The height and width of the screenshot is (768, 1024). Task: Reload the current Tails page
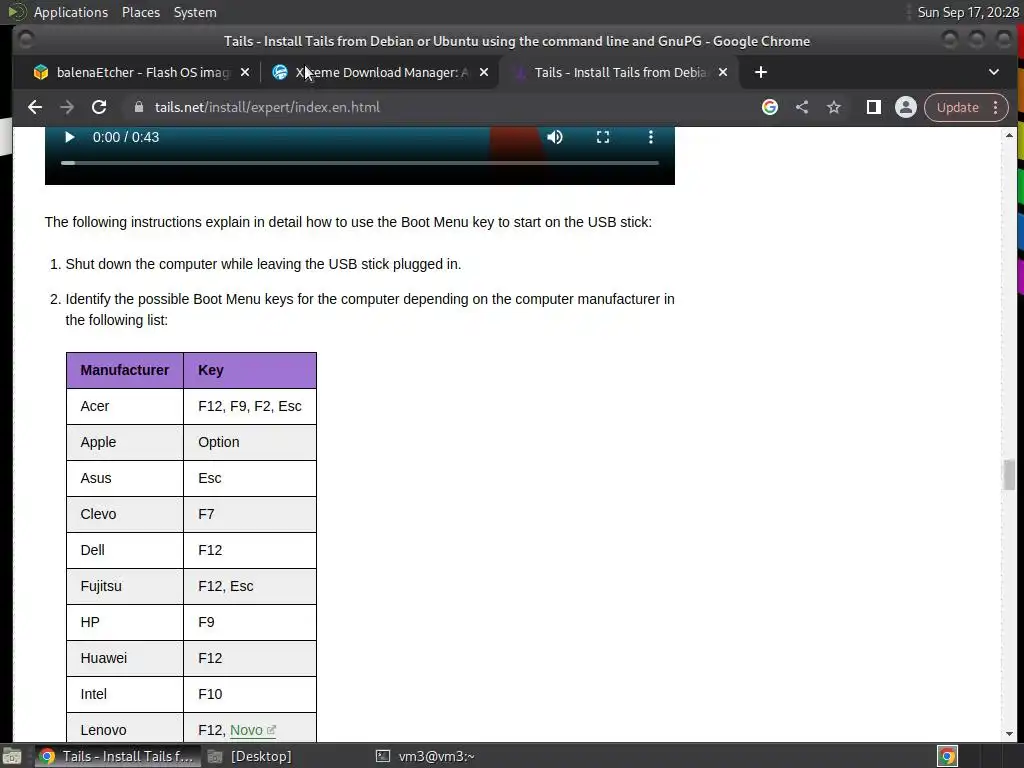pyautogui.click(x=99, y=107)
